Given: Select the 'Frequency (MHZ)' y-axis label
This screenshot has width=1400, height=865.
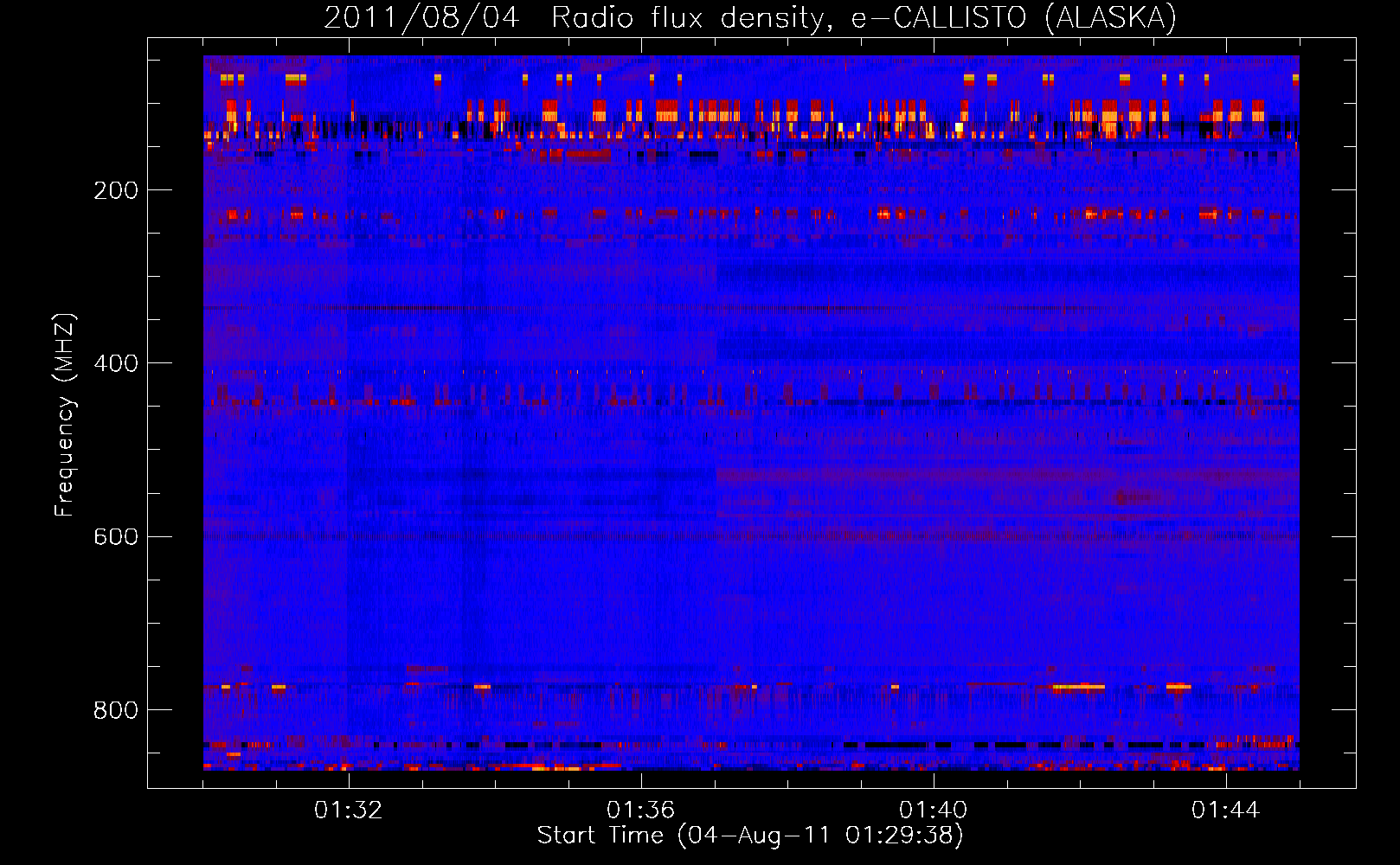Looking at the screenshot, I should (65, 415).
